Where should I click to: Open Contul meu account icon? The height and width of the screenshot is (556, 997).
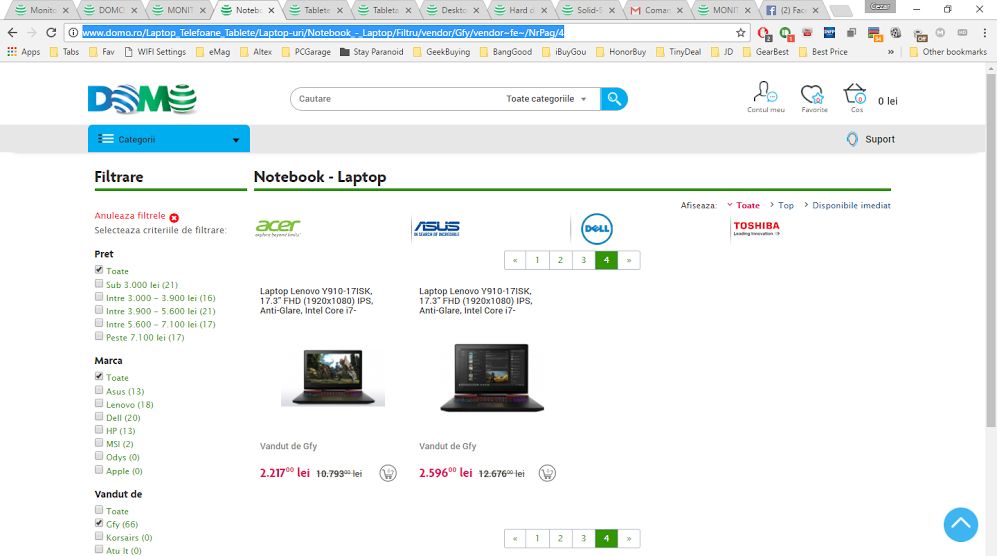point(765,97)
